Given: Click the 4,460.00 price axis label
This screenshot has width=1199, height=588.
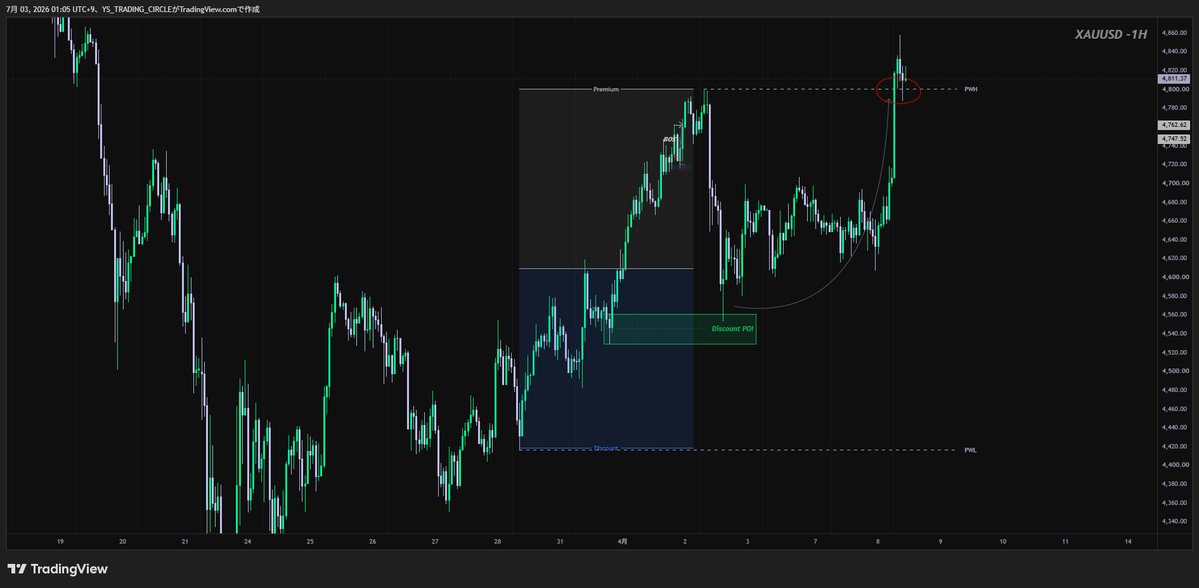Looking at the screenshot, I should [1174, 409].
